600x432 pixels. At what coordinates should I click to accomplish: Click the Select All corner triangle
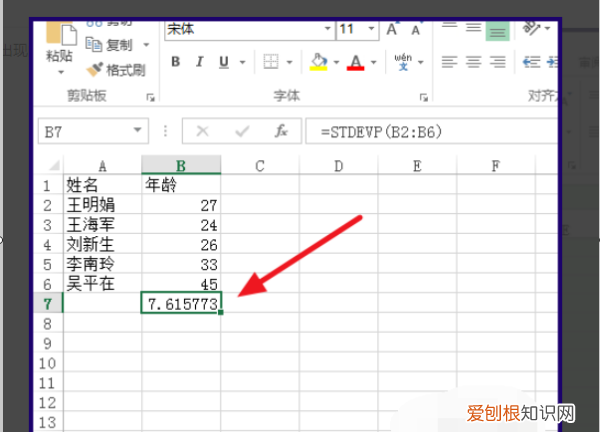point(54,165)
